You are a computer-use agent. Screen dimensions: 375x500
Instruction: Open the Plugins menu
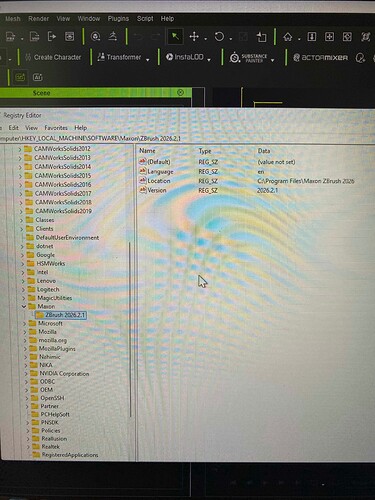pyautogui.click(x=118, y=19)
